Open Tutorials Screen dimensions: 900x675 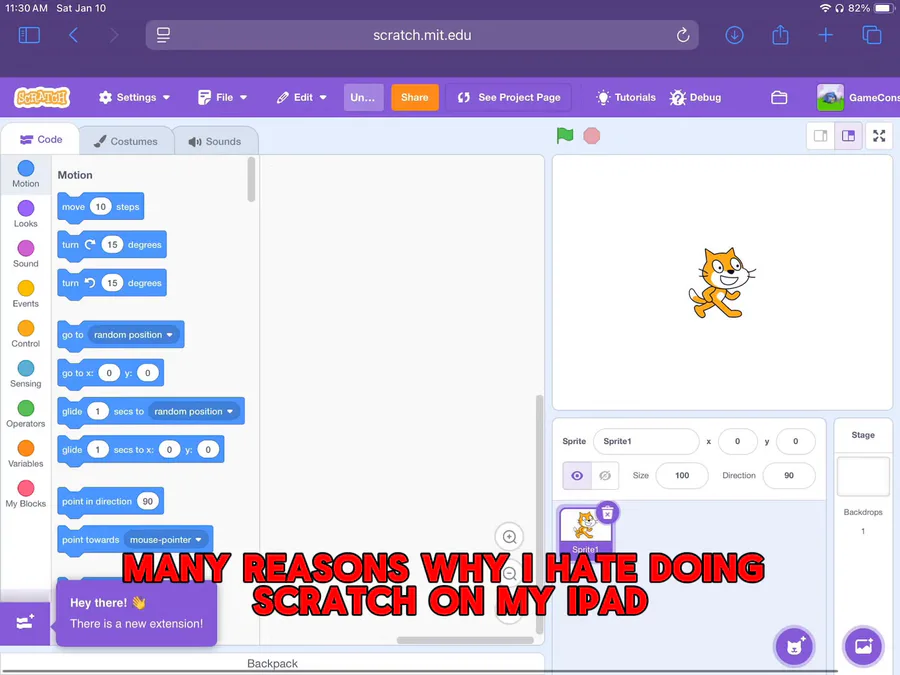[626, 98]
